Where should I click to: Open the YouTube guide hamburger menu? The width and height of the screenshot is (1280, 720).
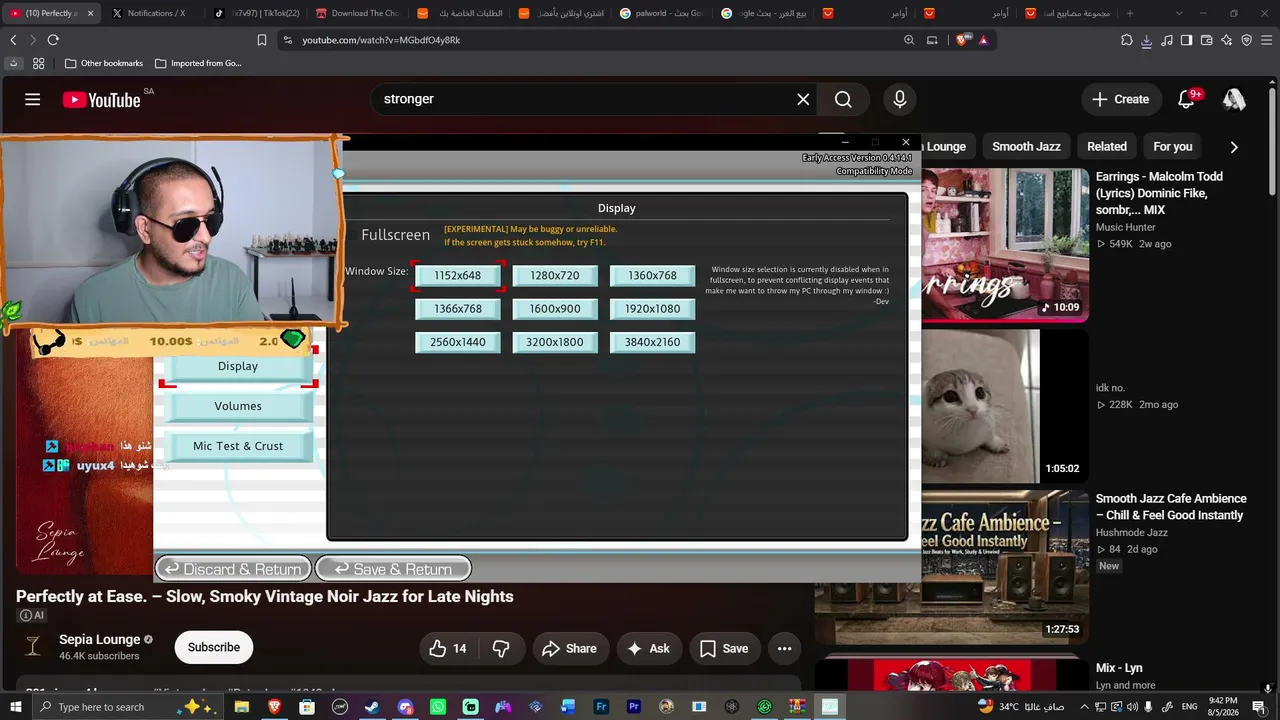[x=33, y=99]
